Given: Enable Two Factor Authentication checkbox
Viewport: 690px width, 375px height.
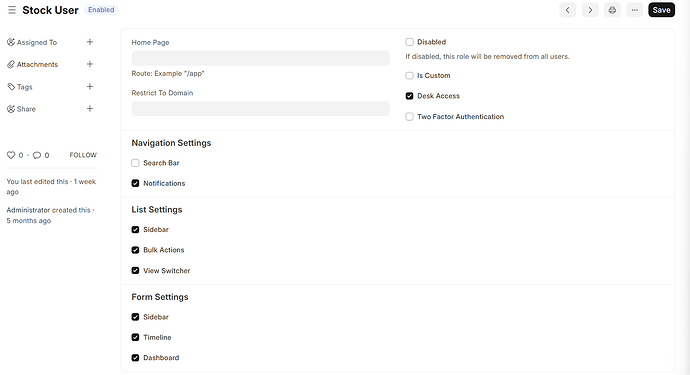Looking at the screenshot, I should 409,116.
